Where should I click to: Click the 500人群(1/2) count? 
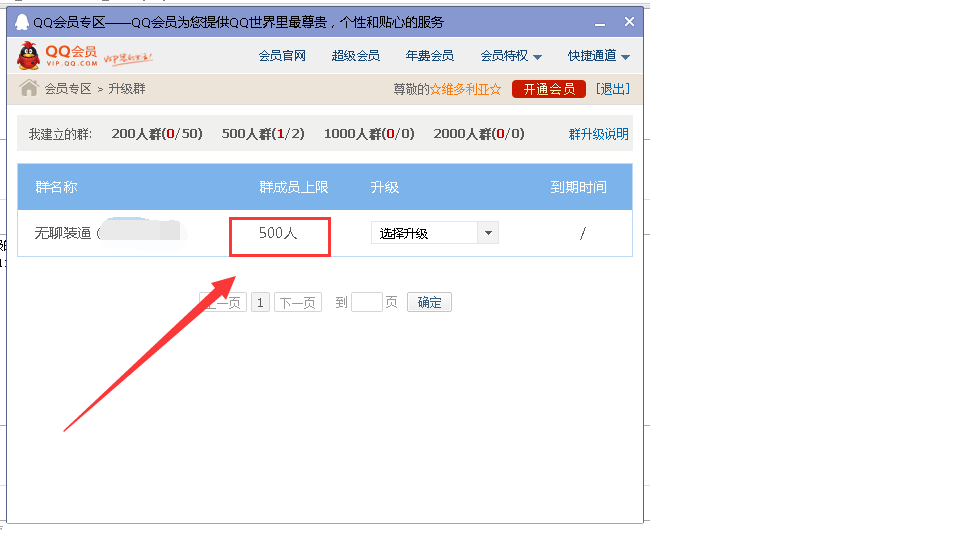[263, 133]
